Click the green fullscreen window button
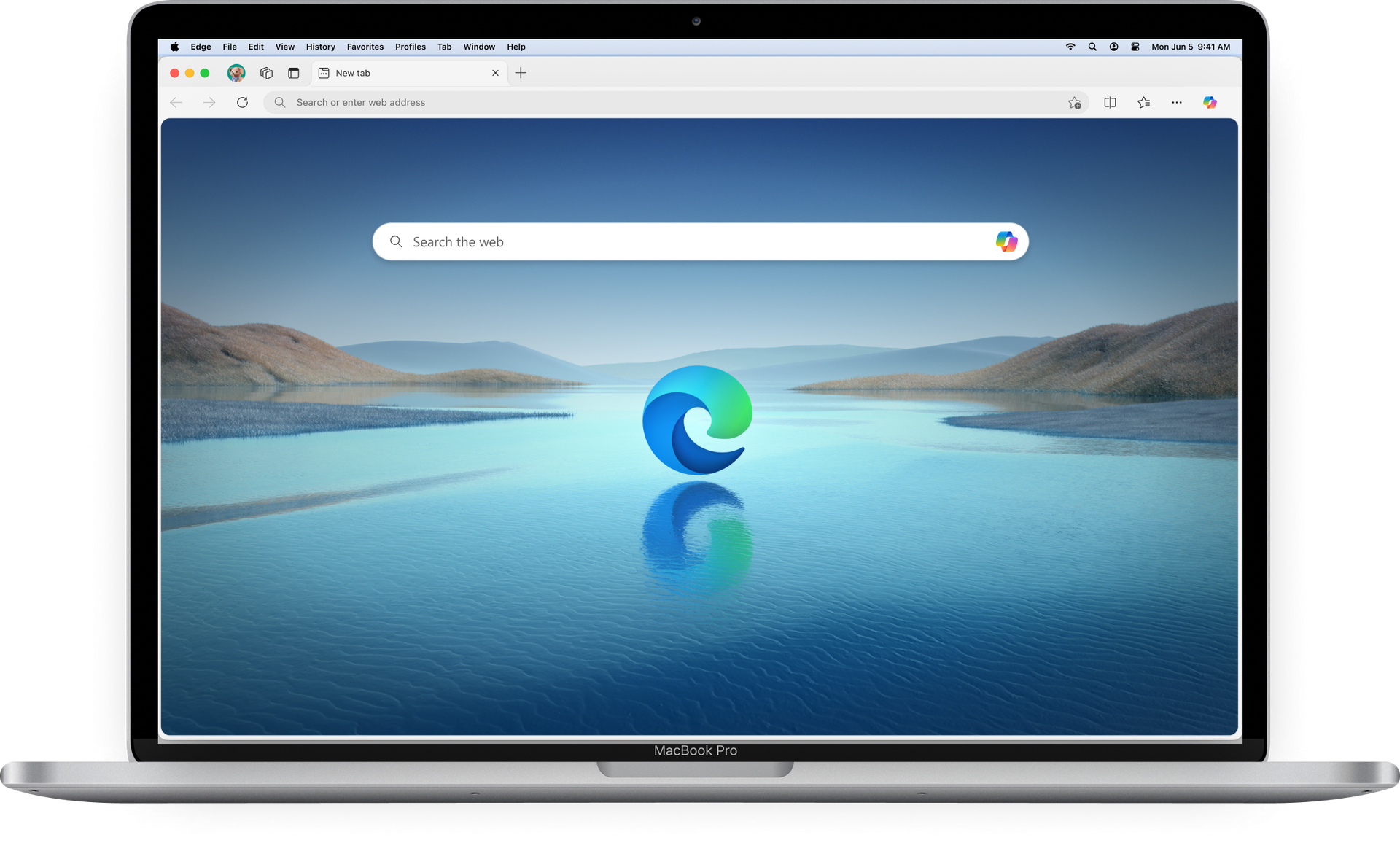Image resolution: width=1400 pixels, height=843 pixels. (205, 73)
